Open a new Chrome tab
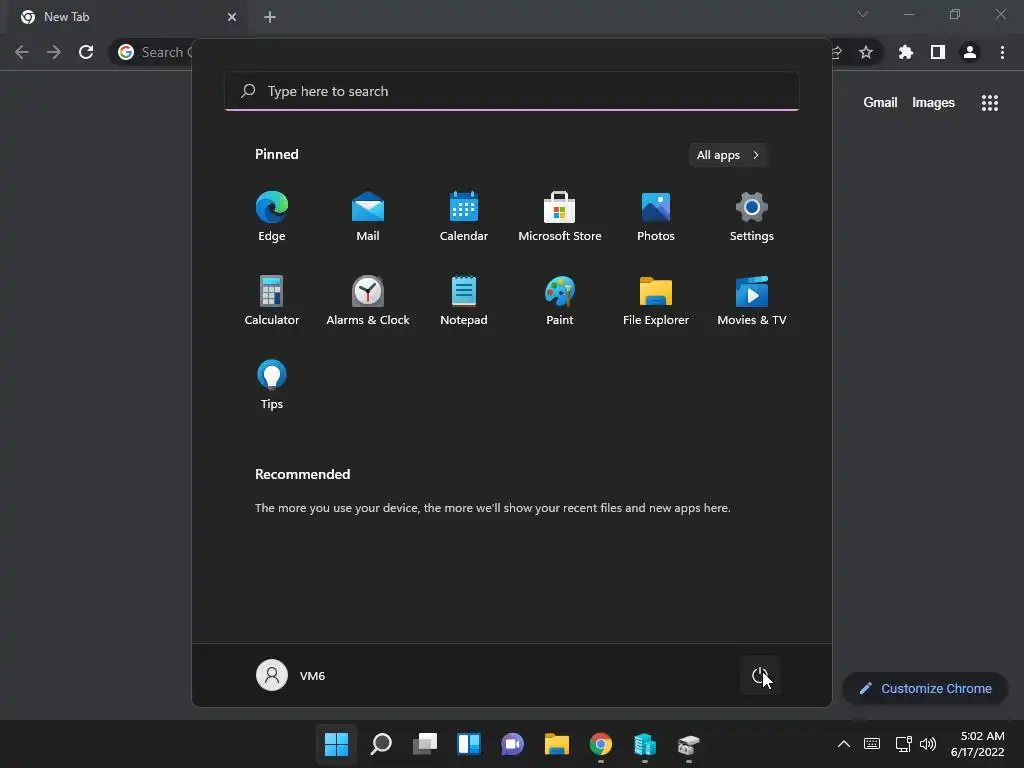This screenshot has width=1024, height=768. tap(270, 17)
